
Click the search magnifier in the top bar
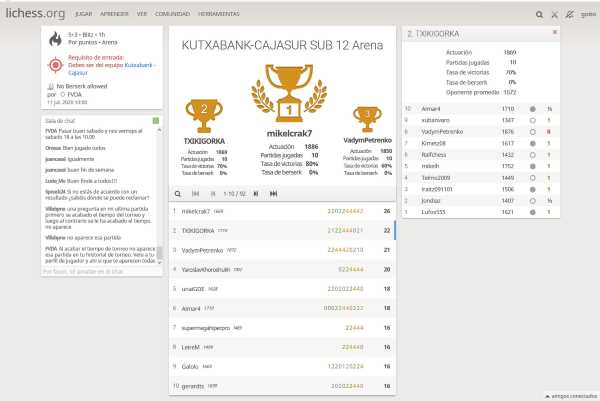click(x=539, y=15)
